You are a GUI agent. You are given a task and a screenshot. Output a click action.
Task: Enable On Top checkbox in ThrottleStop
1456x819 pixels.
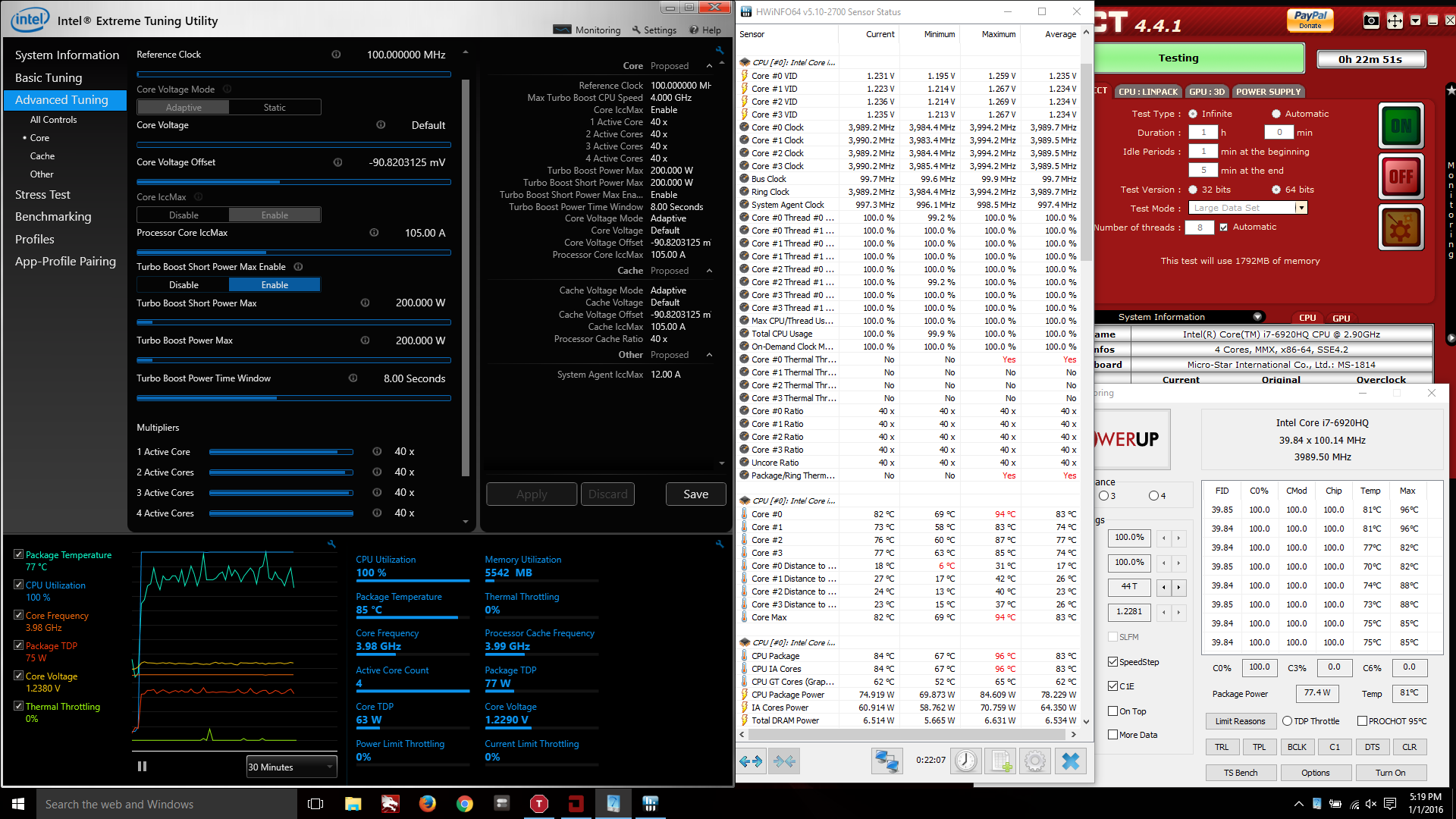click(x=1112, y=711)
